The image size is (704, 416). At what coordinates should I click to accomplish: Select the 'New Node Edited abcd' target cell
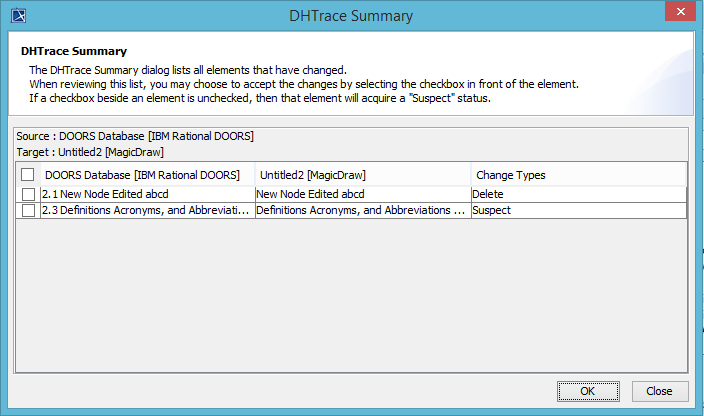click(x=363, y=194)
